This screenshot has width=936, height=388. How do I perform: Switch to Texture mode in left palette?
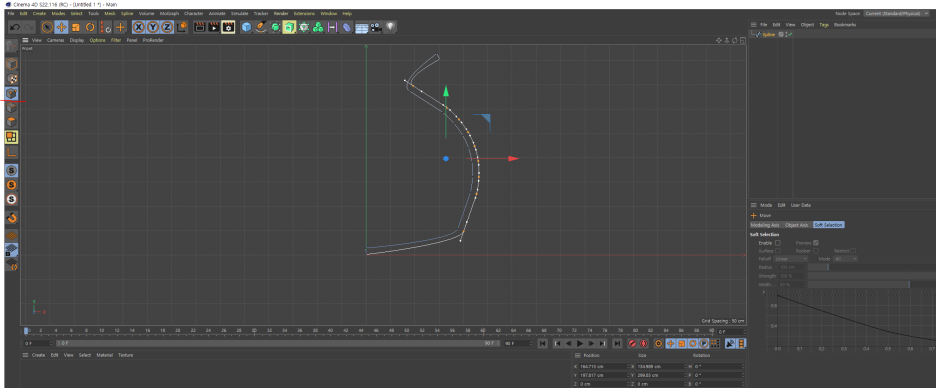11,78
